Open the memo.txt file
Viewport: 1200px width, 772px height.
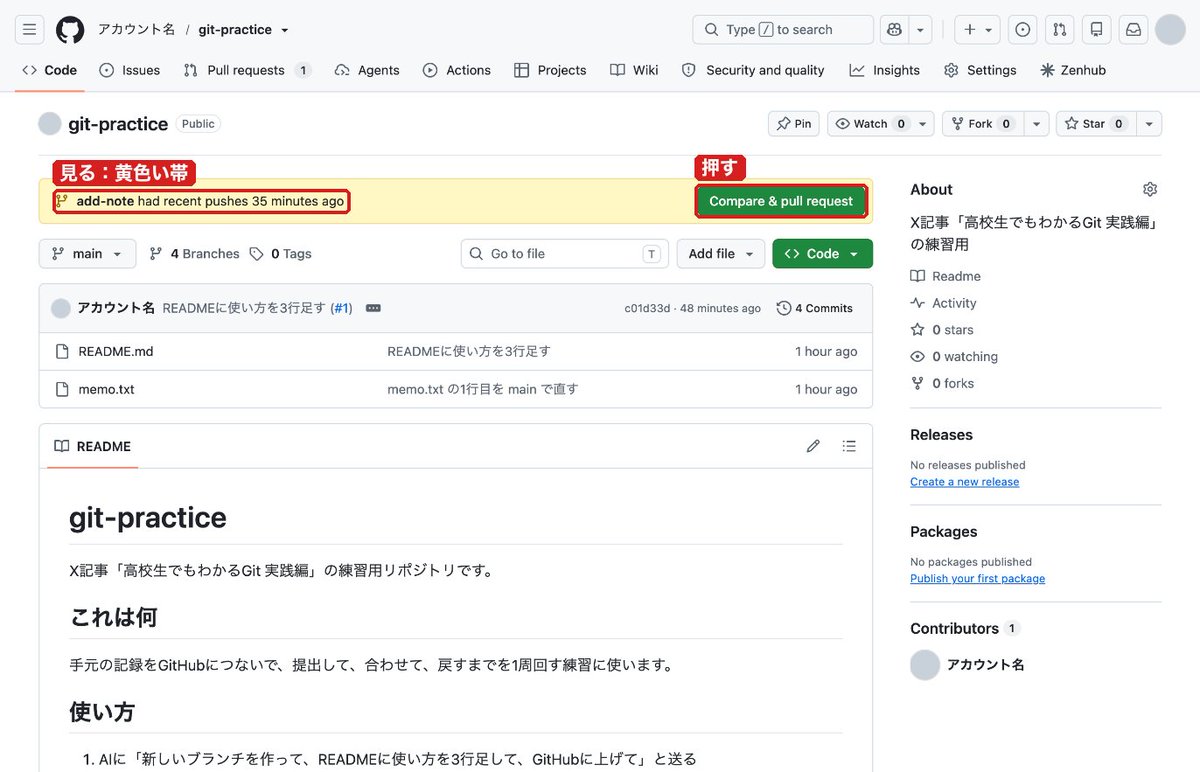tap(106, 389)
